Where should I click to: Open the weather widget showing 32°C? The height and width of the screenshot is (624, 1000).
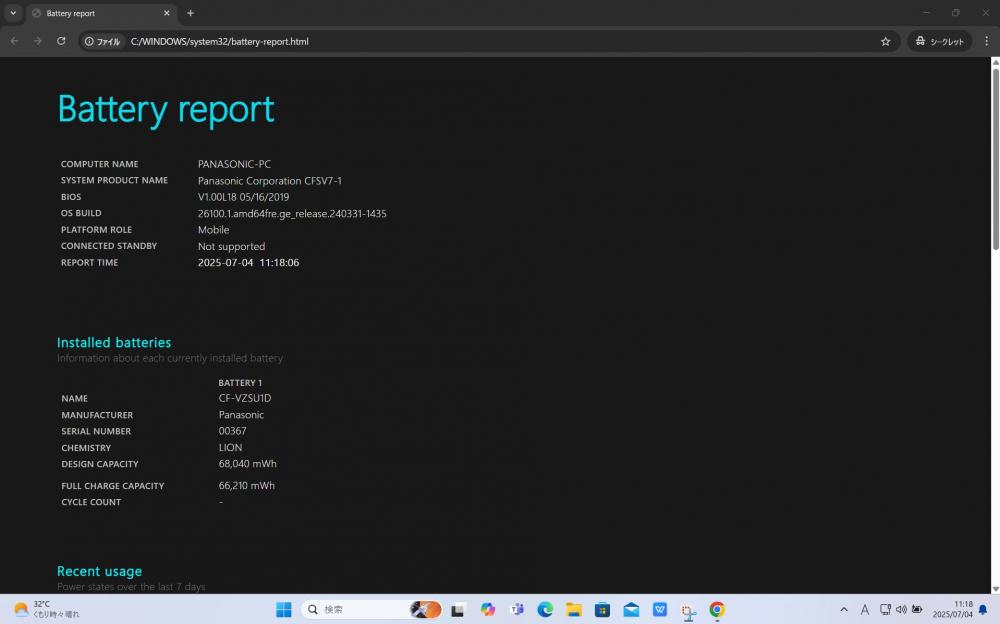pyautogui.click(x=46, y=609)
